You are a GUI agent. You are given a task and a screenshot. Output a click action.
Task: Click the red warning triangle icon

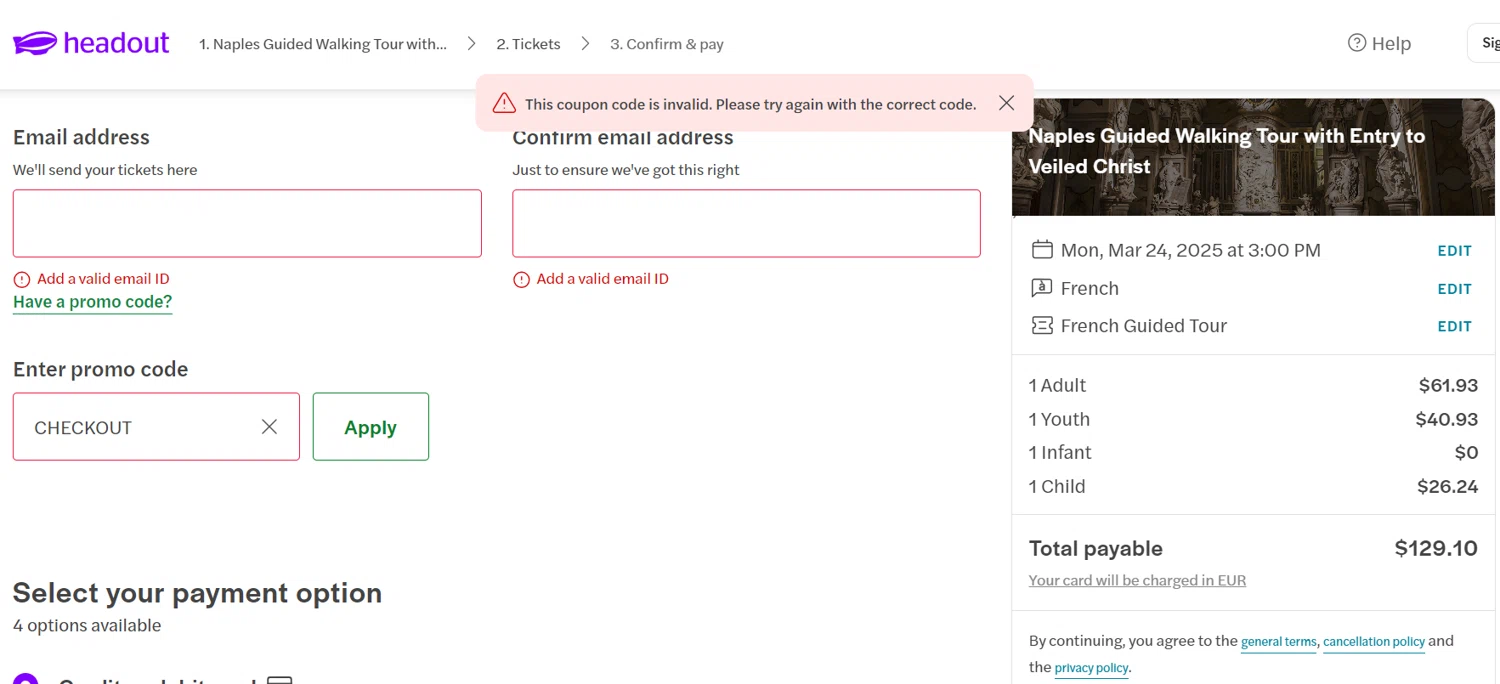[x=504, y=103]
